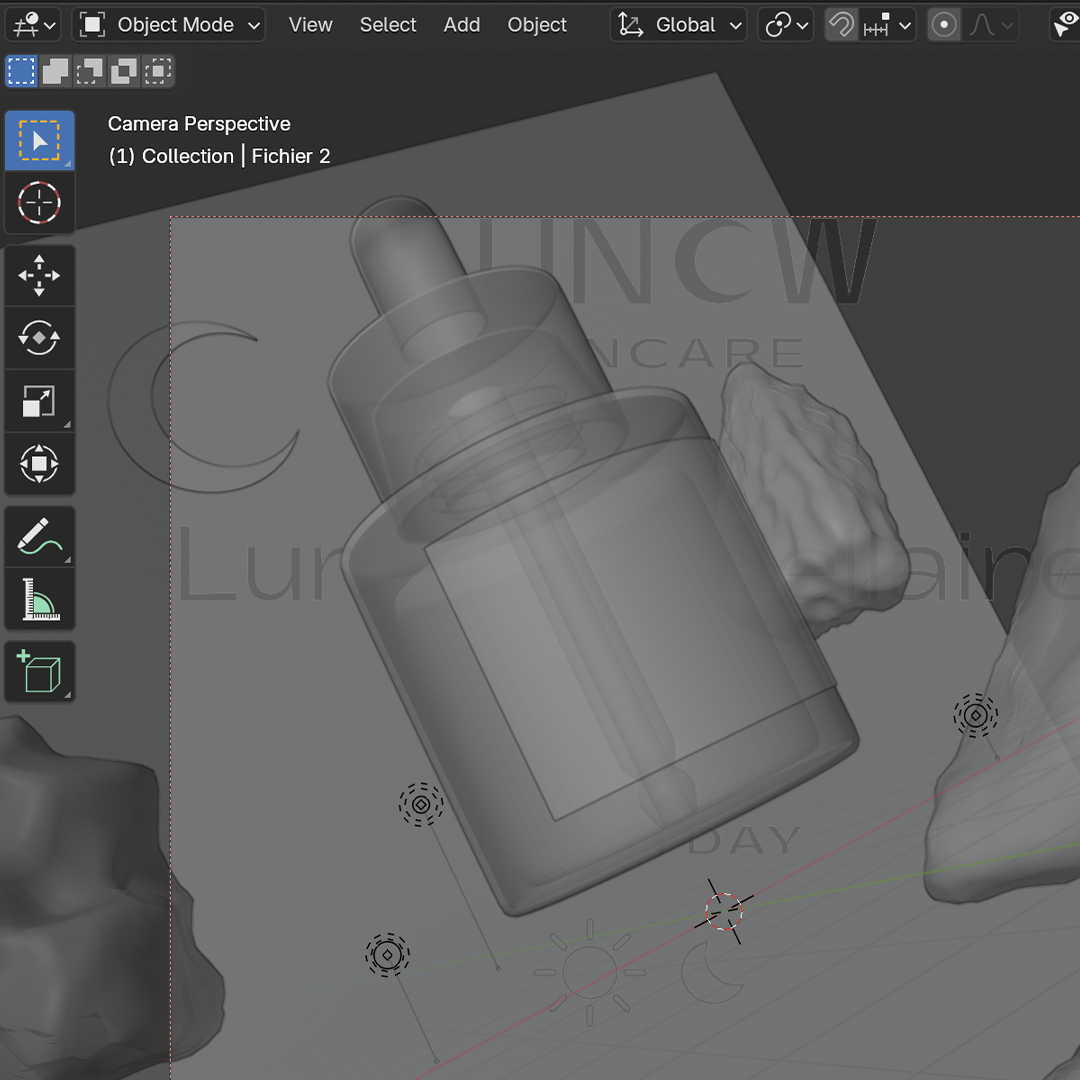Open the Object Mode dropdown
Viewport: 1080px width, 1080px height.
pyautogui.click(x=169, y=25)
